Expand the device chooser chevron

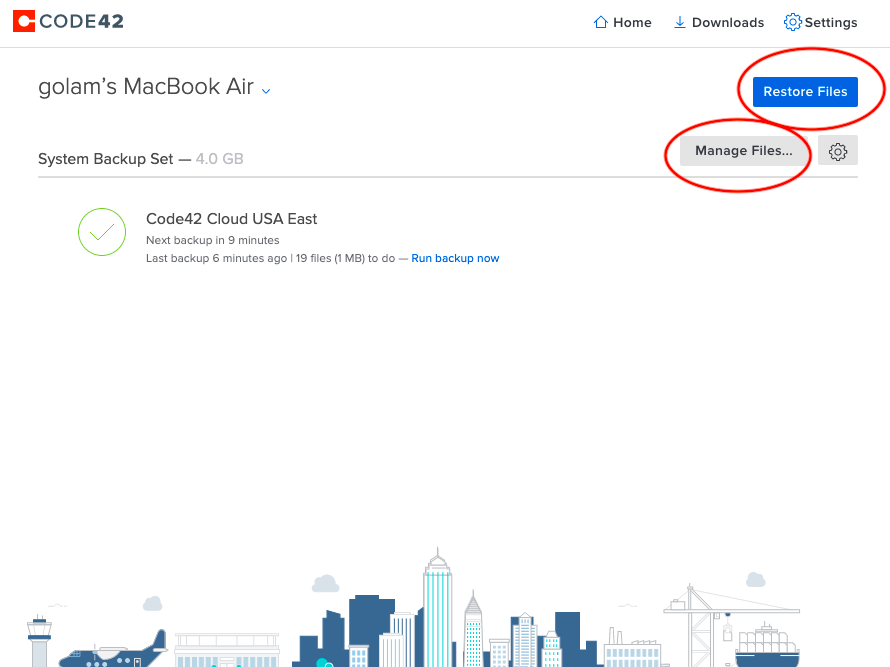(266, 91)
